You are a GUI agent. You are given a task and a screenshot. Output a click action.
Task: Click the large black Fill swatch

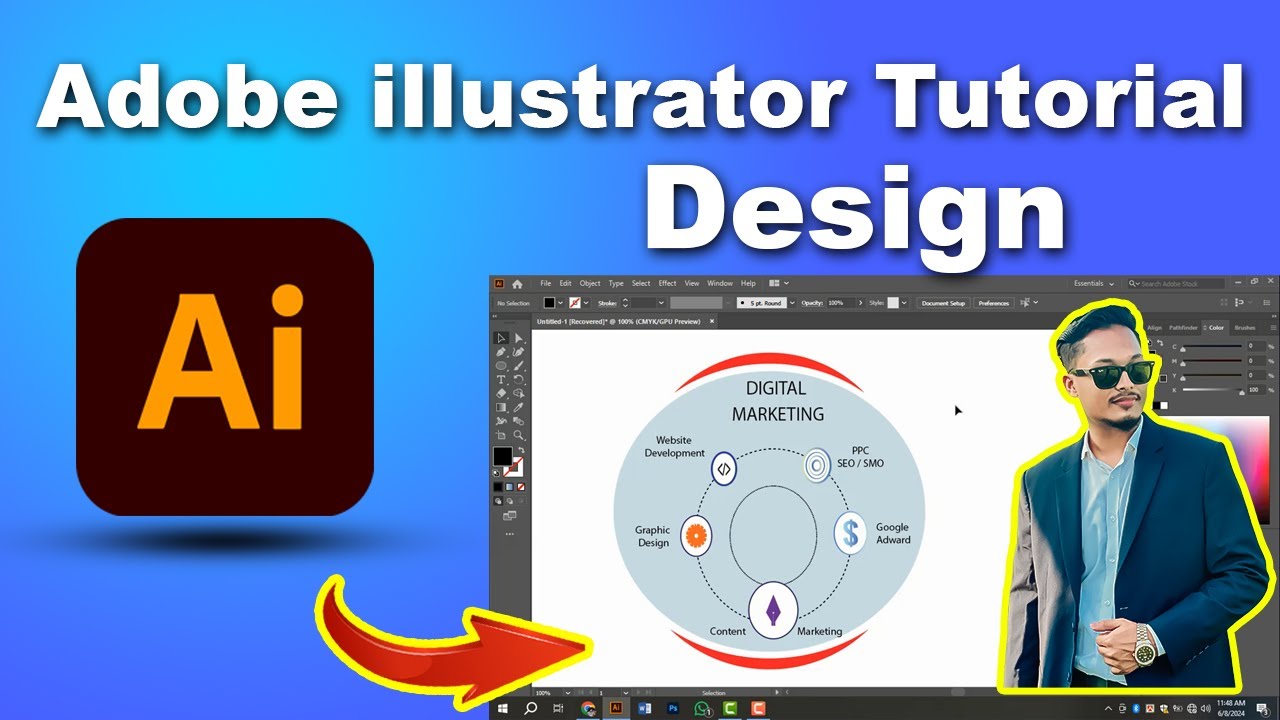(x=502, y=456)
